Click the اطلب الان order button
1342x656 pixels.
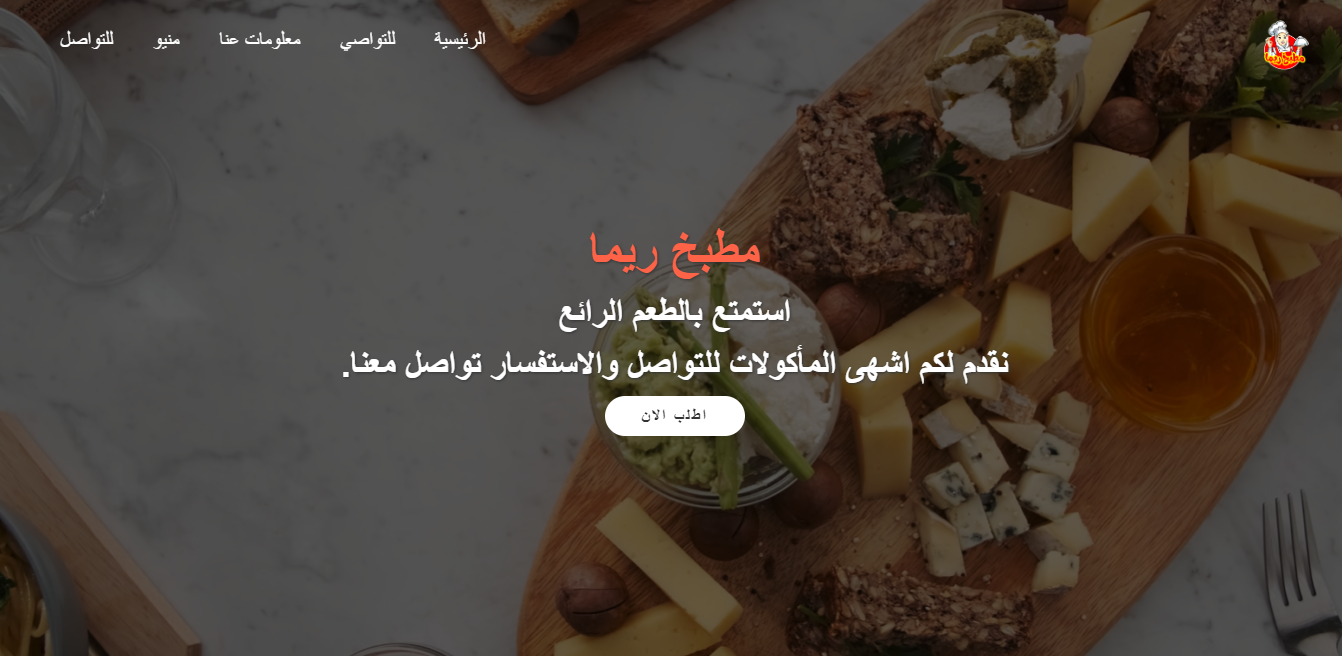click(675, 416)
